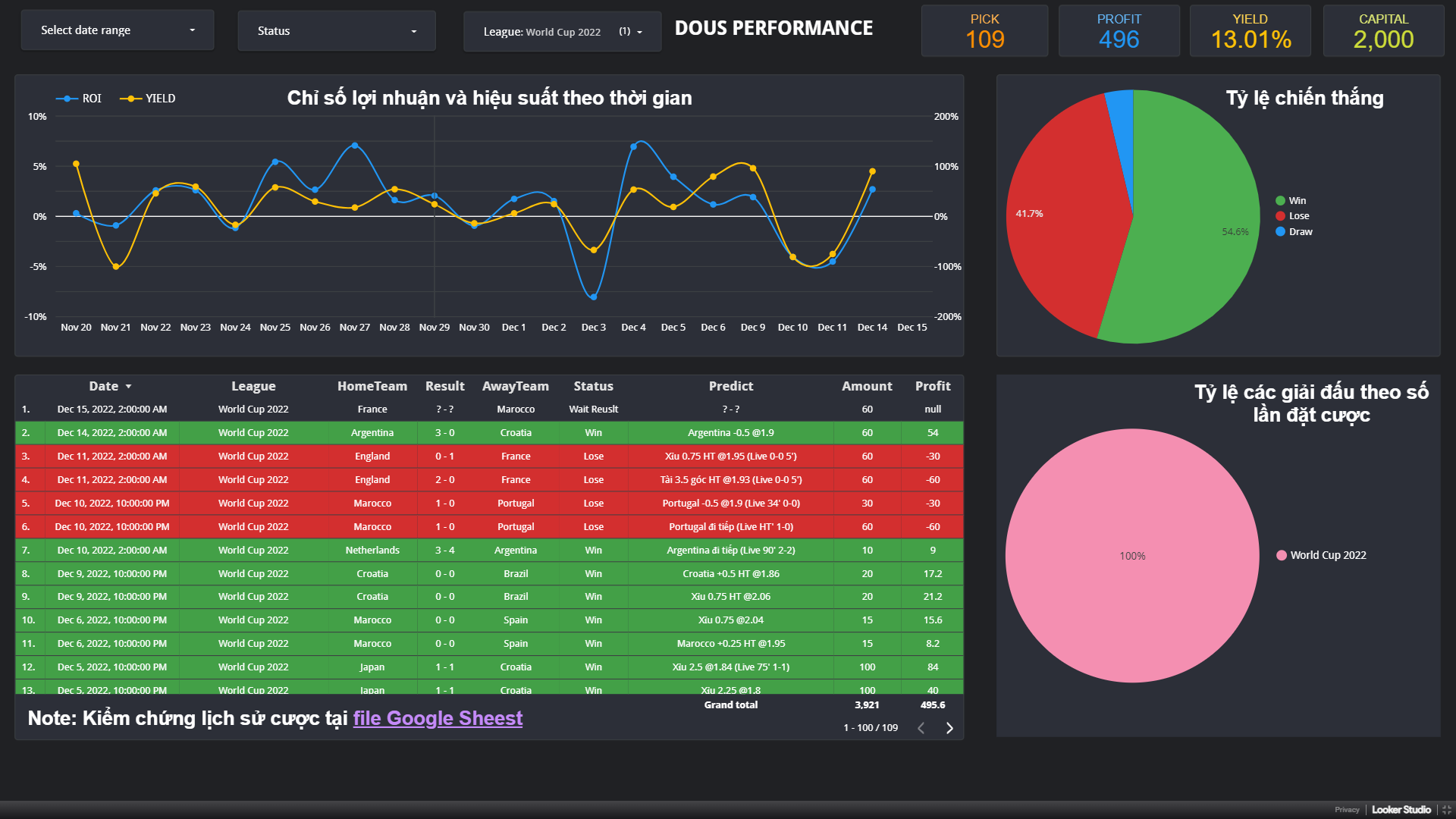The height and width of the screenshot is (819, 1456).
Task: Click the Privacy link in footer
Action: (x=1347, y=810)
